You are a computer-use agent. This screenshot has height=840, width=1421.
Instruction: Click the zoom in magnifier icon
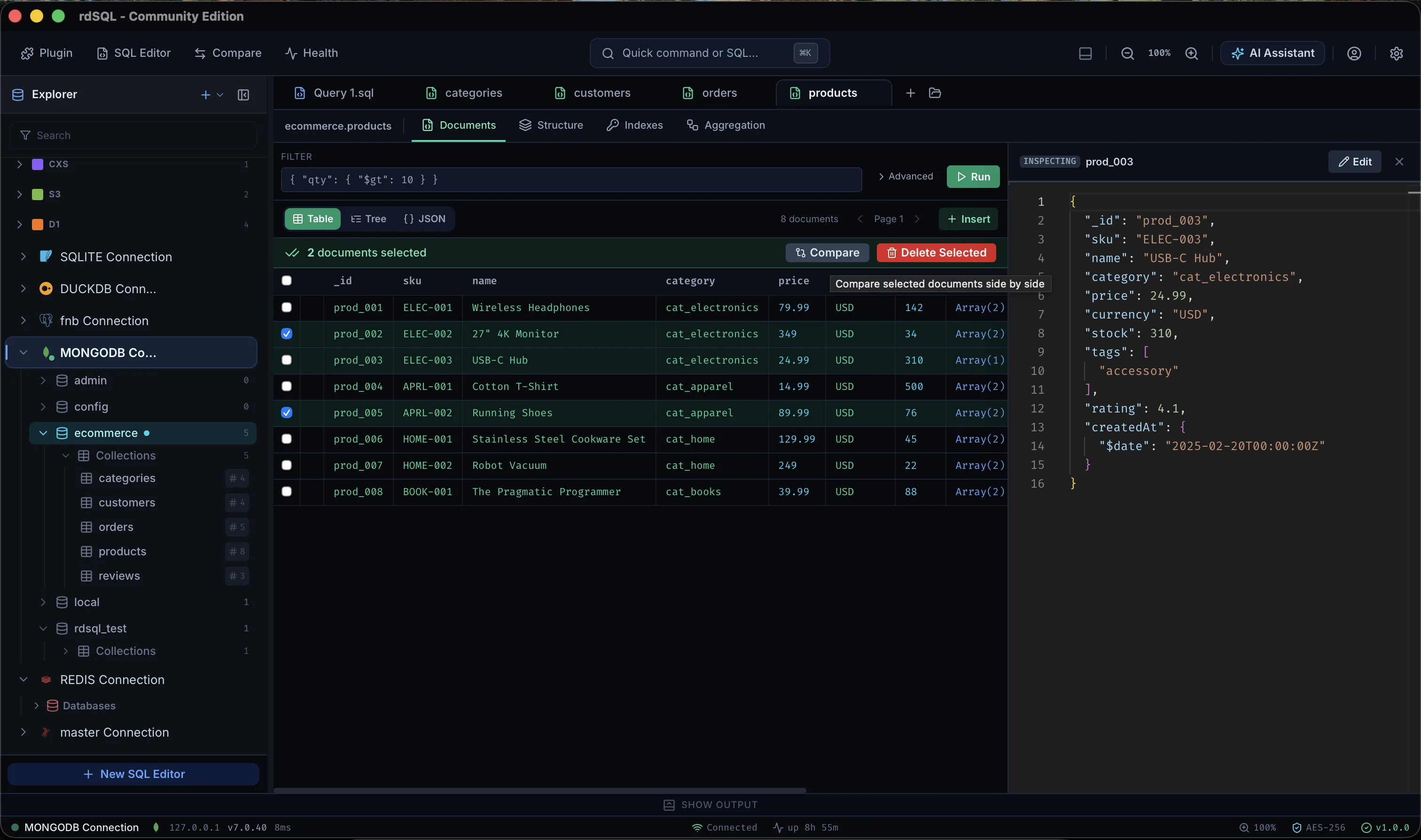pos(1191,53)
